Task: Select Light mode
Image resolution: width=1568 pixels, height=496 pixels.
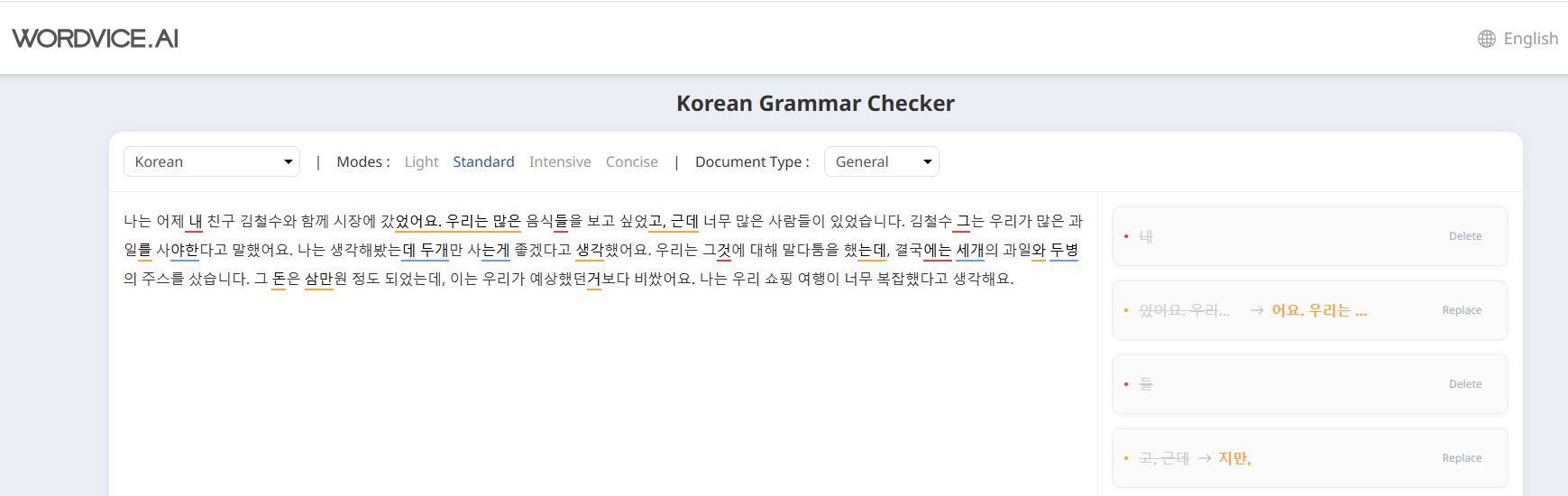Action: click(421, 162)
